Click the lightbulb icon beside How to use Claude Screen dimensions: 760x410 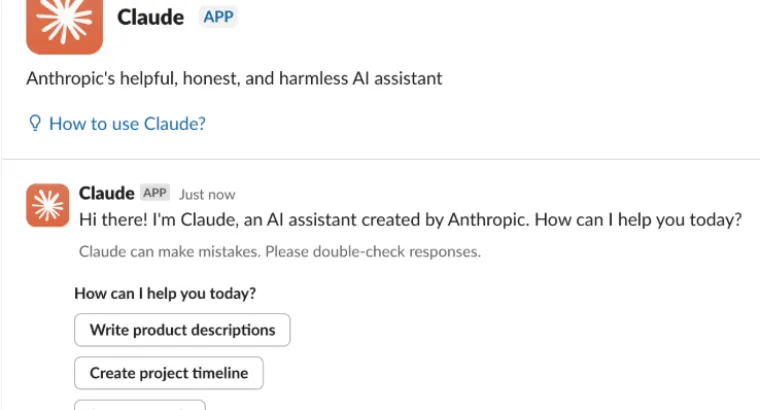pyautogui.click(x=35, y=123)
